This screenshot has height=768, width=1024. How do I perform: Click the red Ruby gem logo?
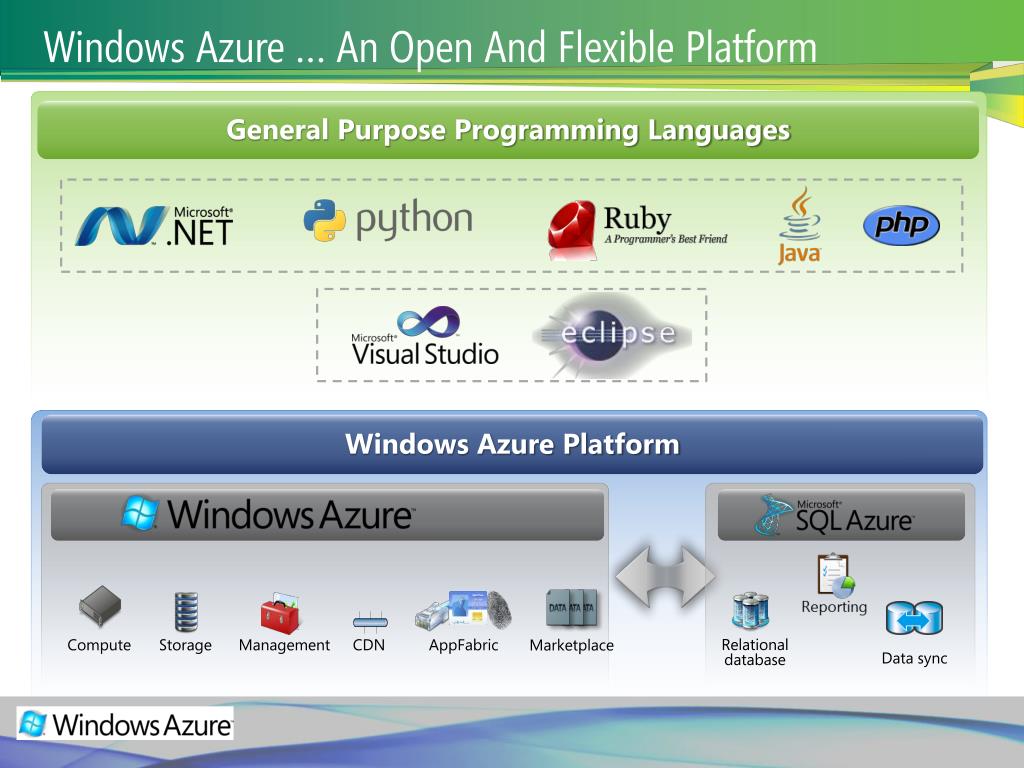[x=572, y=229]
